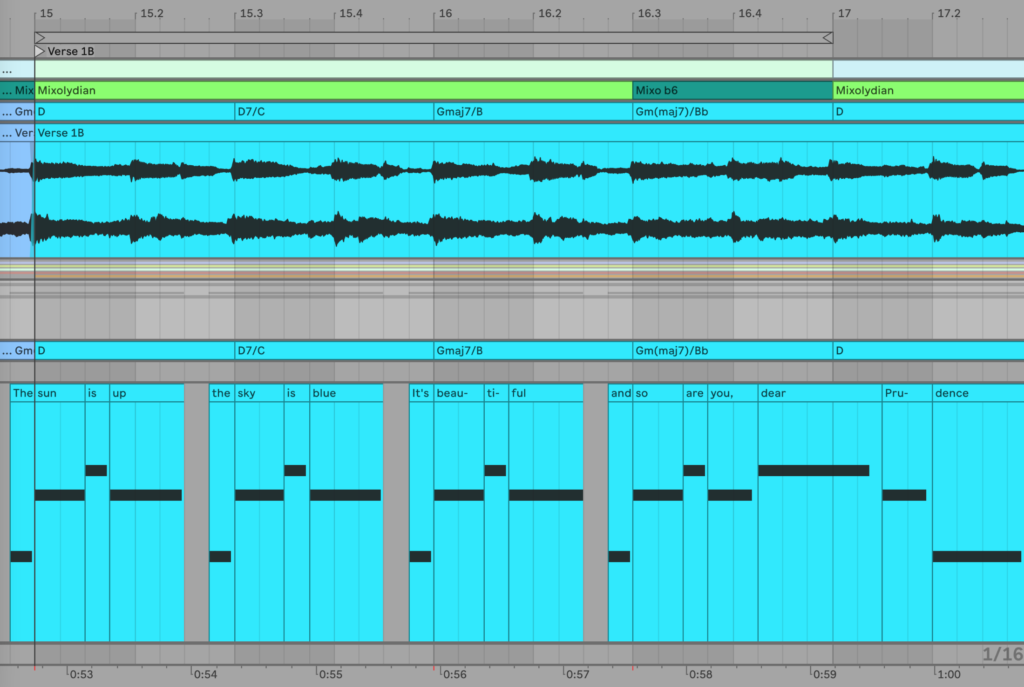Click 0:57 in the time ruler
1024x687 pixels.
pyautogui.click(x=577, y=674)
